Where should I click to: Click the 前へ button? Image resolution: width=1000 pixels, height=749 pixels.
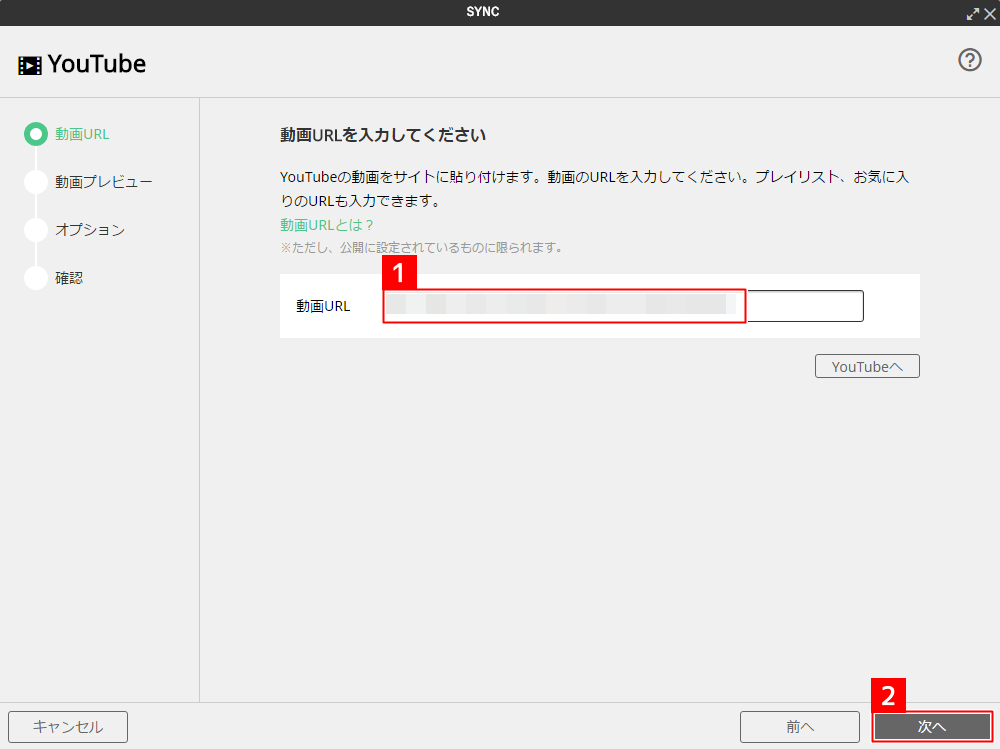pos(800,727)
